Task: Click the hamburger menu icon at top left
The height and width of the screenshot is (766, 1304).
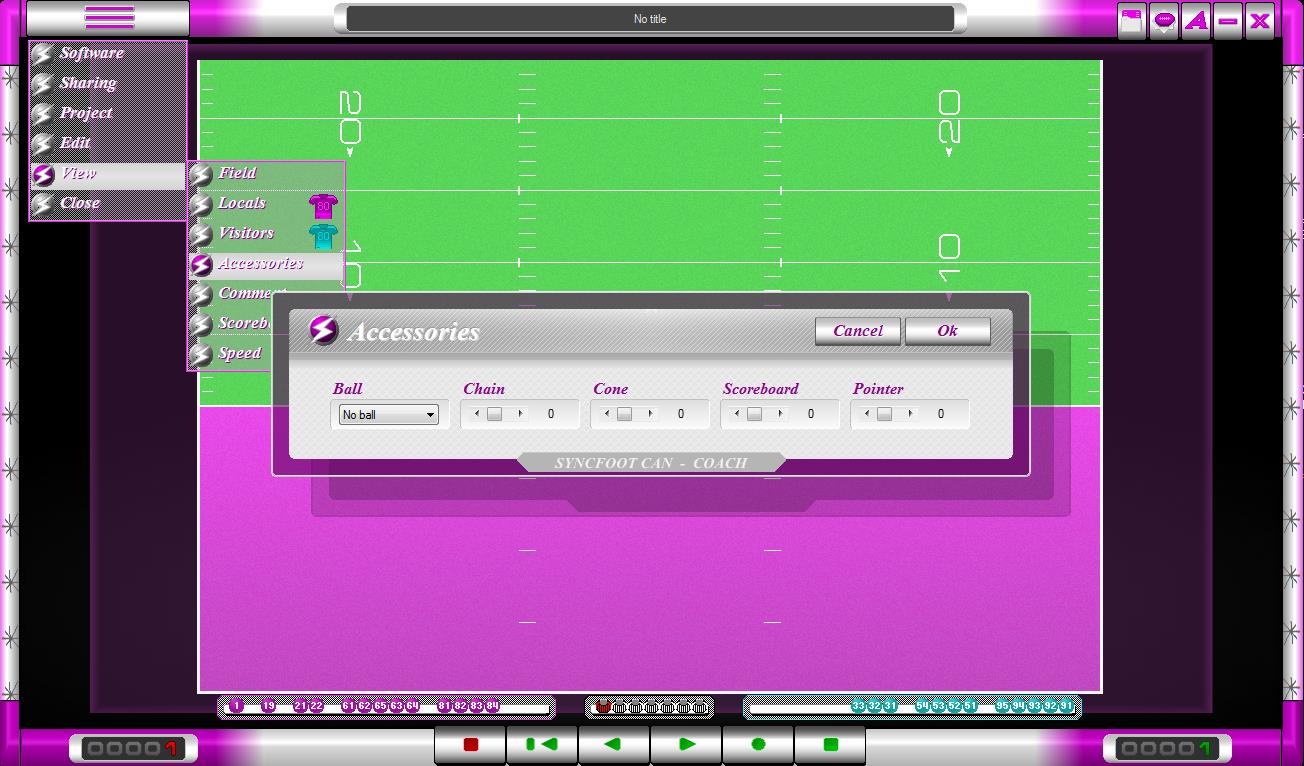Action: click(109, 18)
